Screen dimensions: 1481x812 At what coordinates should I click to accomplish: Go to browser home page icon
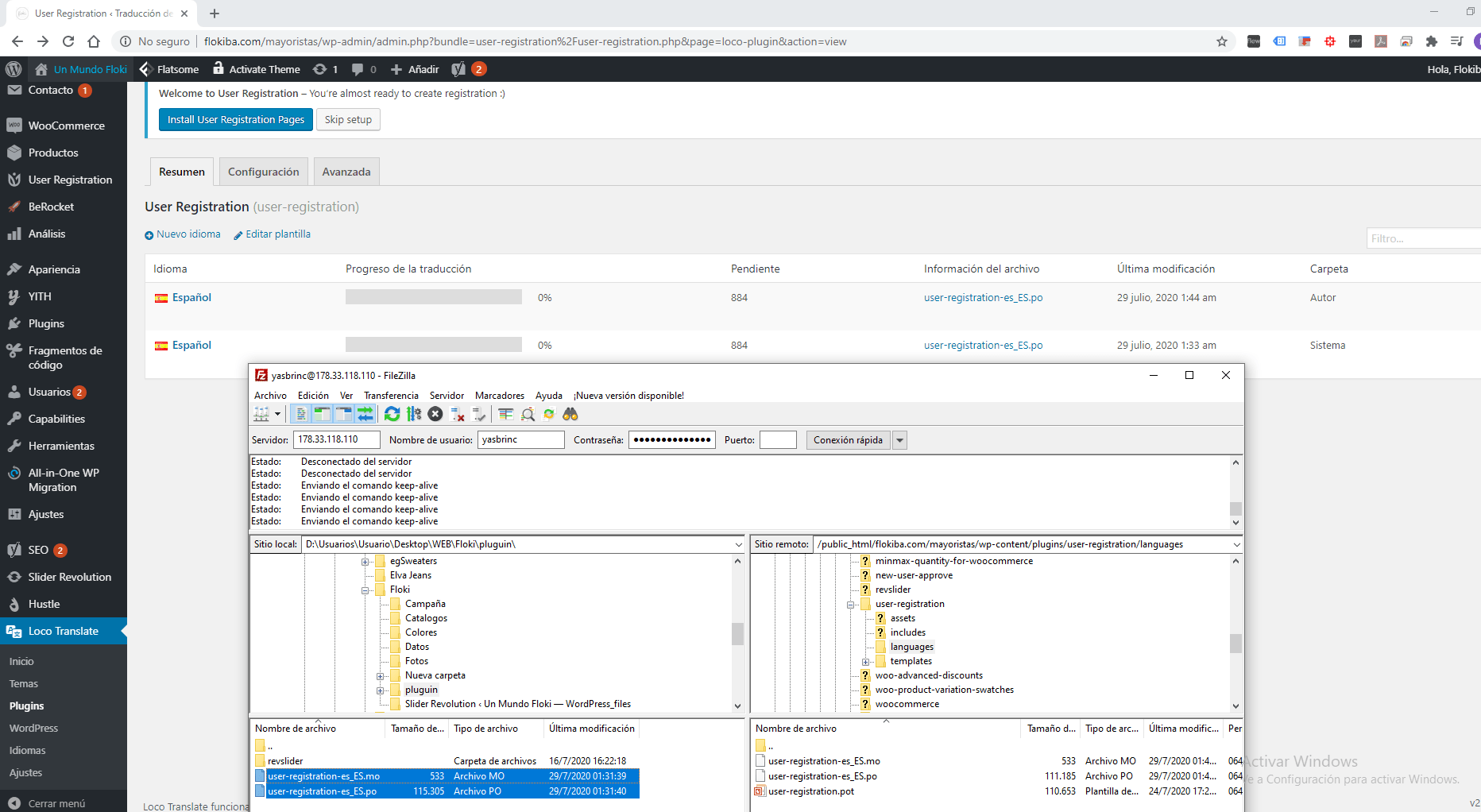tap(94, 41)
